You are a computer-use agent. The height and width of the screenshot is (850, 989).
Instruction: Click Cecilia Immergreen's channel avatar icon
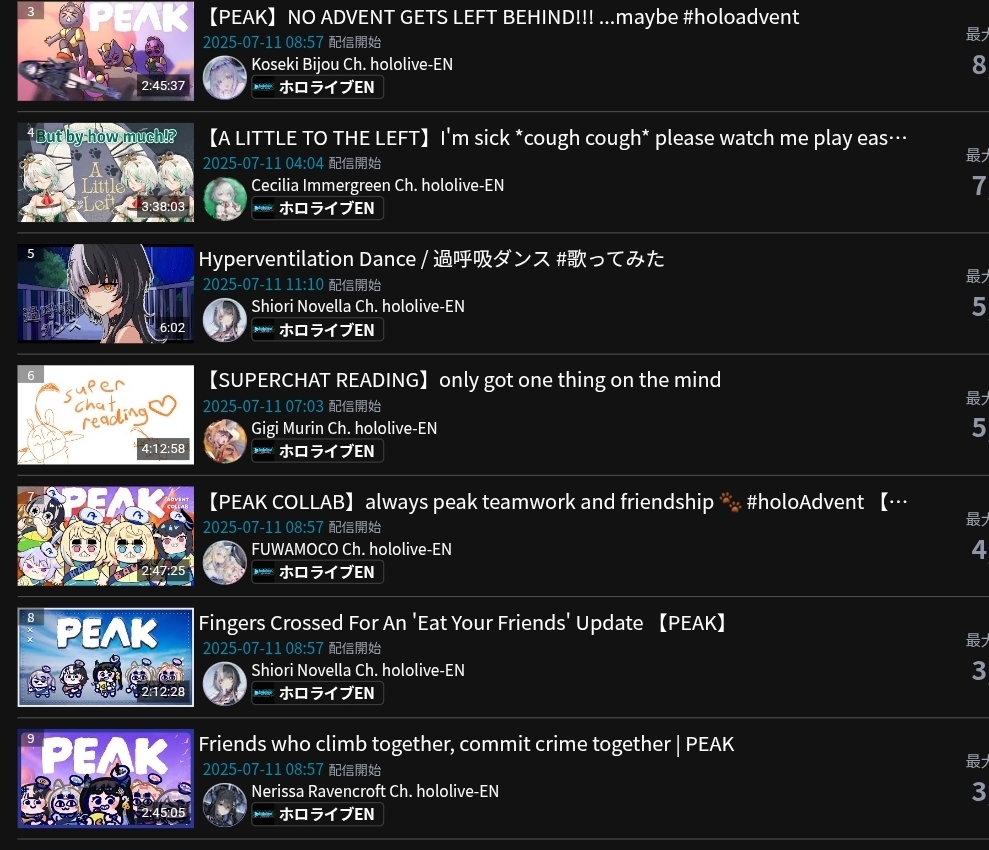[225, 199]
